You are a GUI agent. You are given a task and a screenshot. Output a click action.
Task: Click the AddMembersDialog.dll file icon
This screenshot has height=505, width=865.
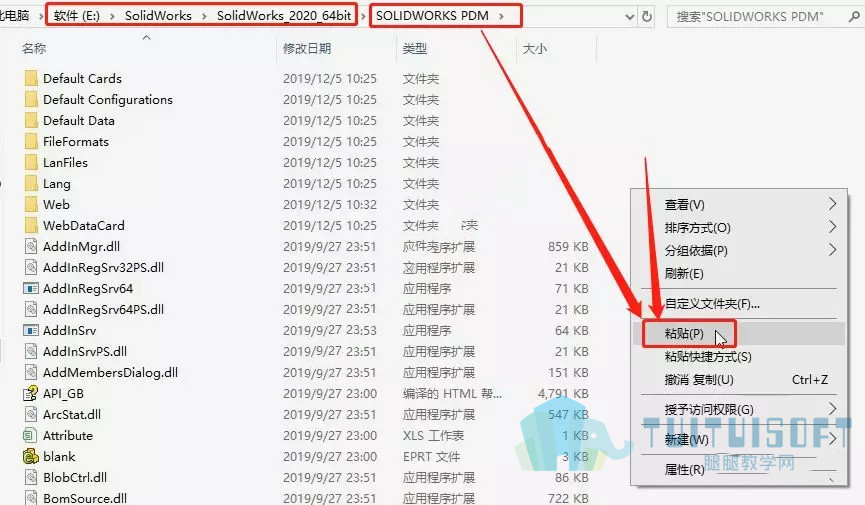click(31, 372)
